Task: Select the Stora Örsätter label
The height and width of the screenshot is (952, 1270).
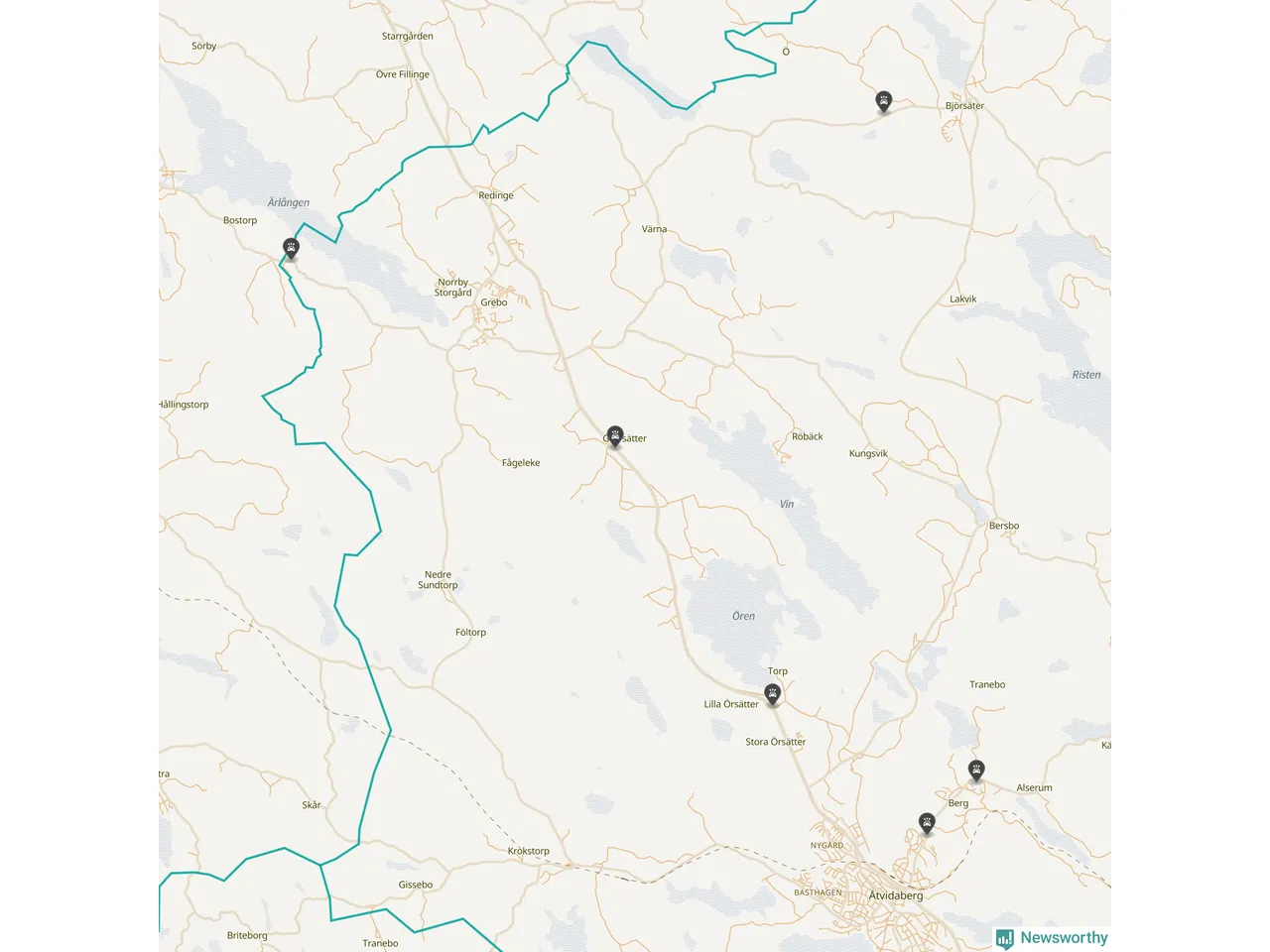Action: [x=776, y=742]
